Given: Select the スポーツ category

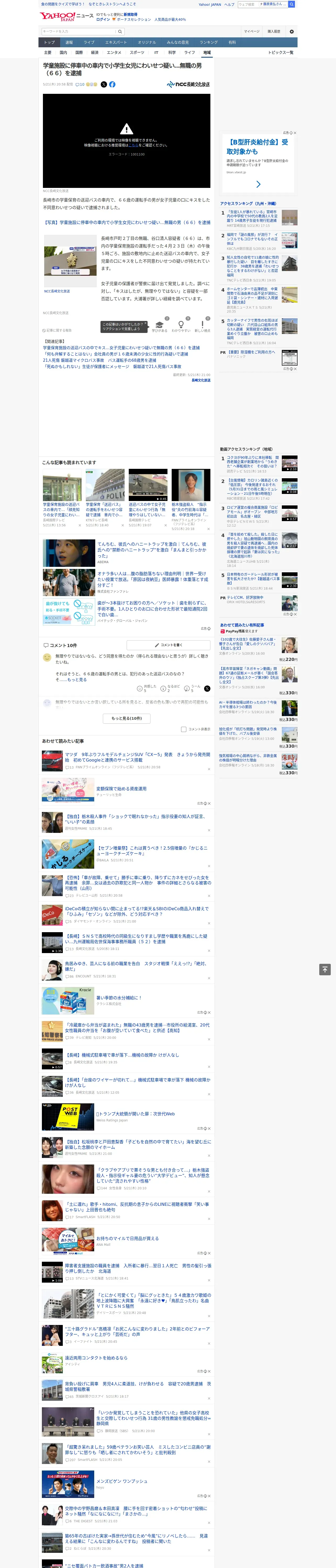Looking at the screenshot, I should pyautogui.click(x=137, y=52).
